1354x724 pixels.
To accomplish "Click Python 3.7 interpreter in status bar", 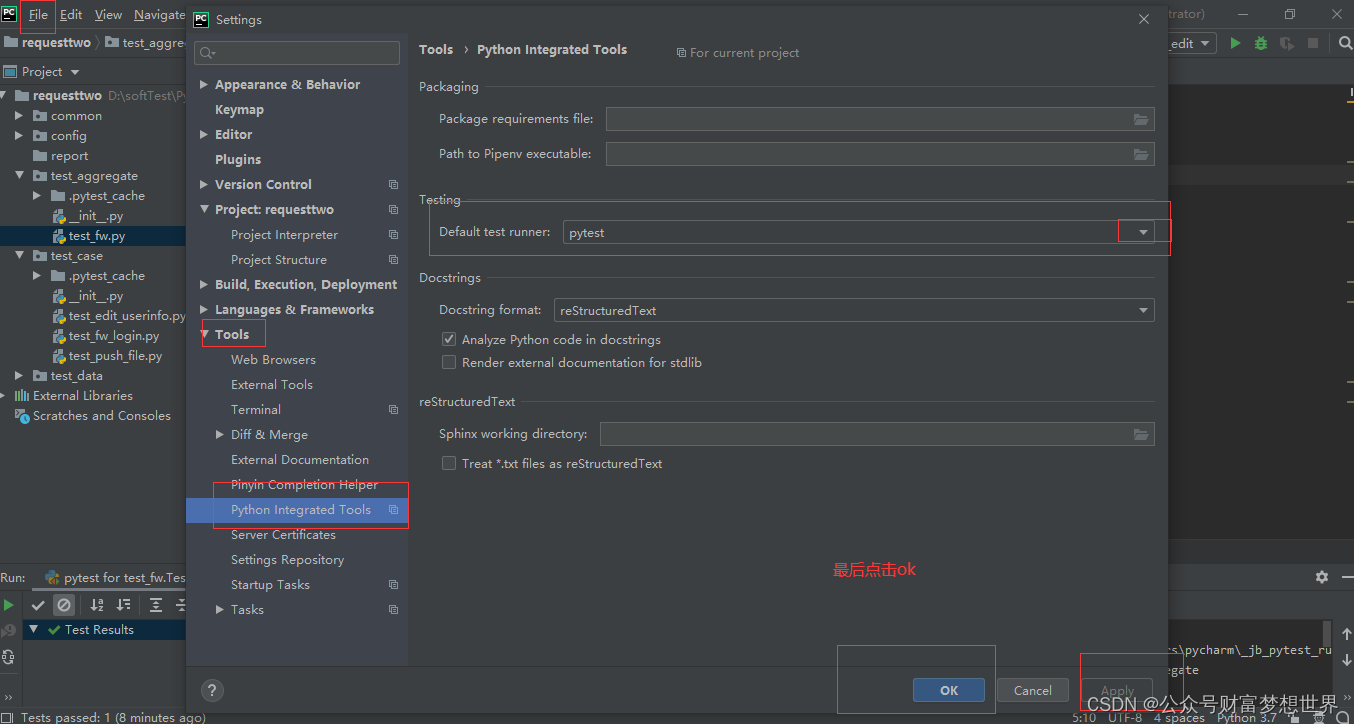I will (1246, 717).
